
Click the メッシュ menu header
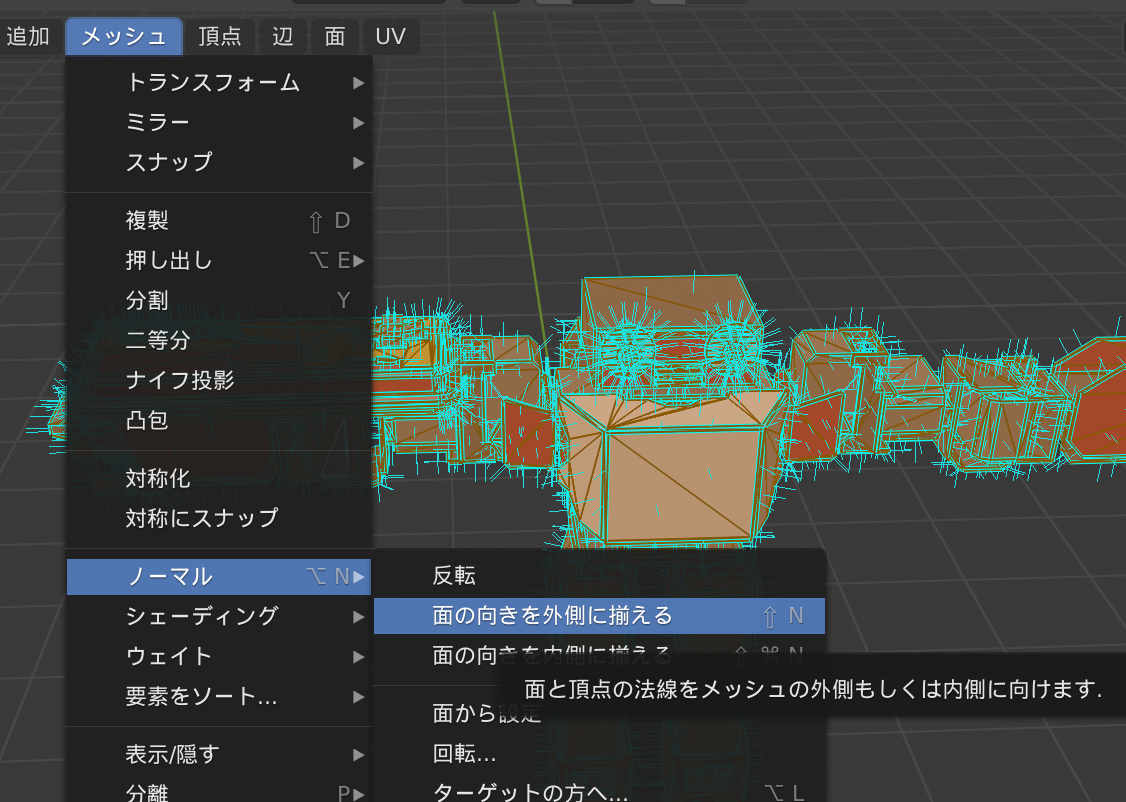pos(124,37)
